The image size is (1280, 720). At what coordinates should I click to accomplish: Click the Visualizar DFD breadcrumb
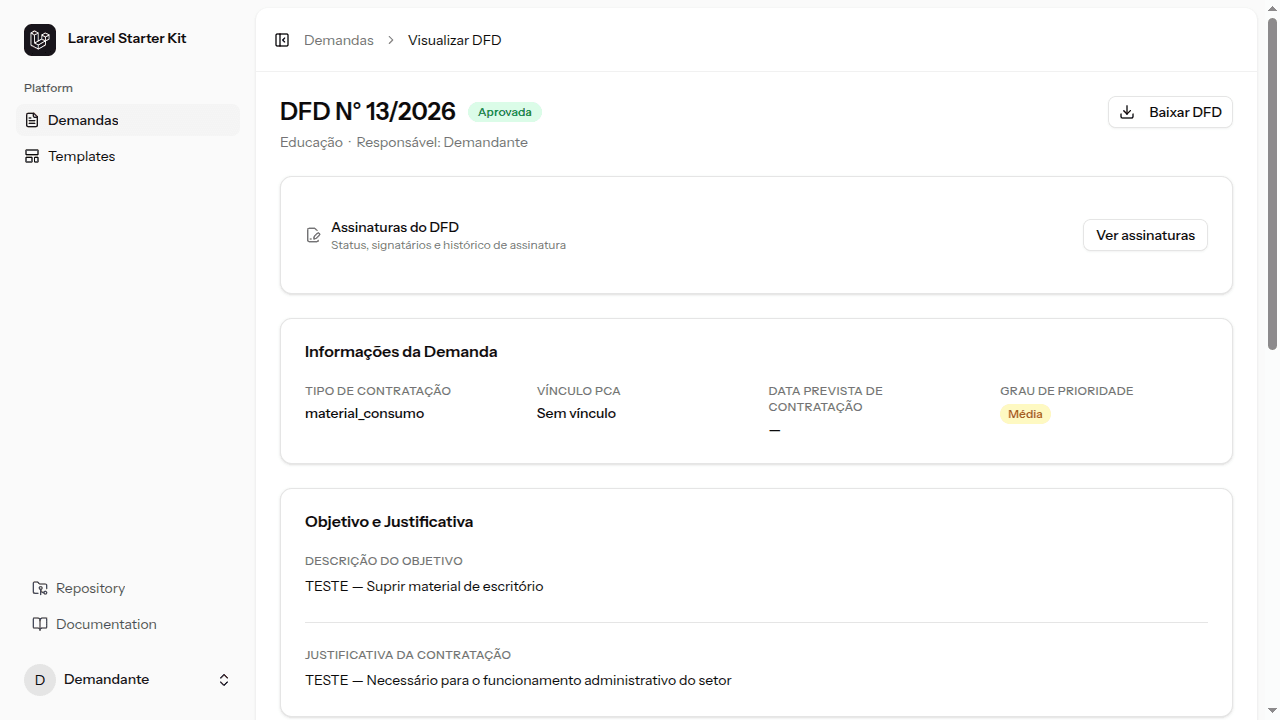tap(455, 40)
